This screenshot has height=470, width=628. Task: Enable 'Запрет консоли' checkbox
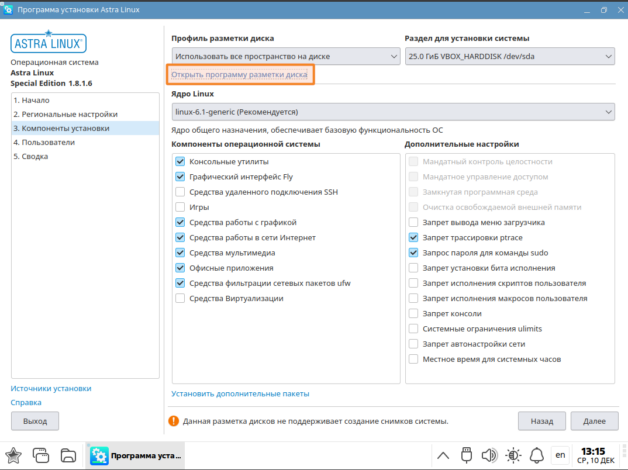[x=413, y=313]
